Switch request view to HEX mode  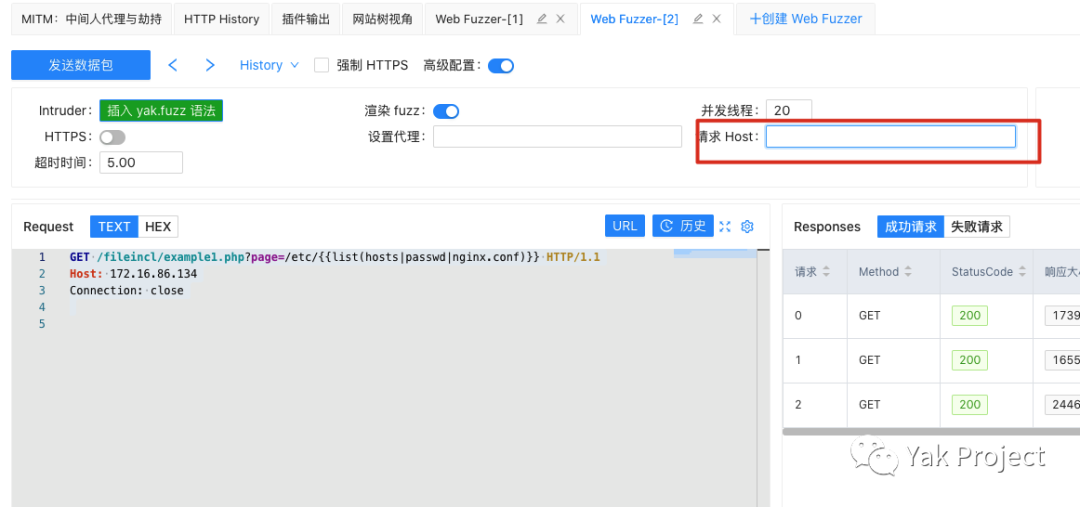[158, 226]
